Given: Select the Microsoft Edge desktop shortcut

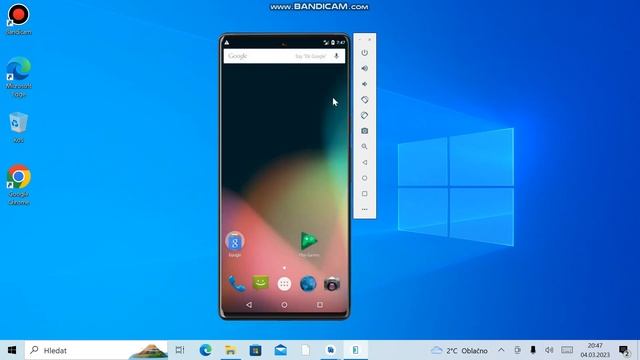Looking at the screenshot, I should (x=19, y=77).
